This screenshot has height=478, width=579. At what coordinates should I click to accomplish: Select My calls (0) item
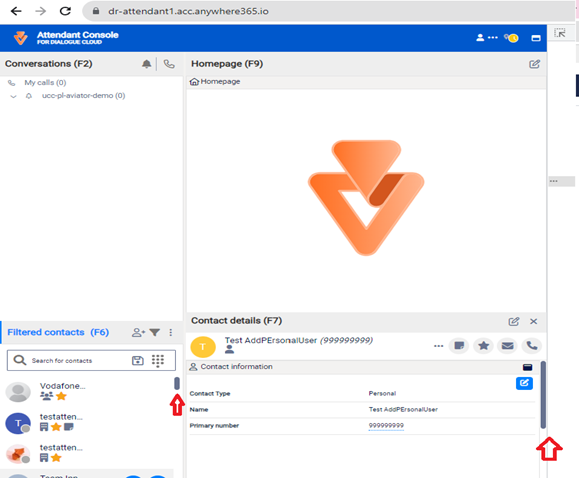pos(45,83)
